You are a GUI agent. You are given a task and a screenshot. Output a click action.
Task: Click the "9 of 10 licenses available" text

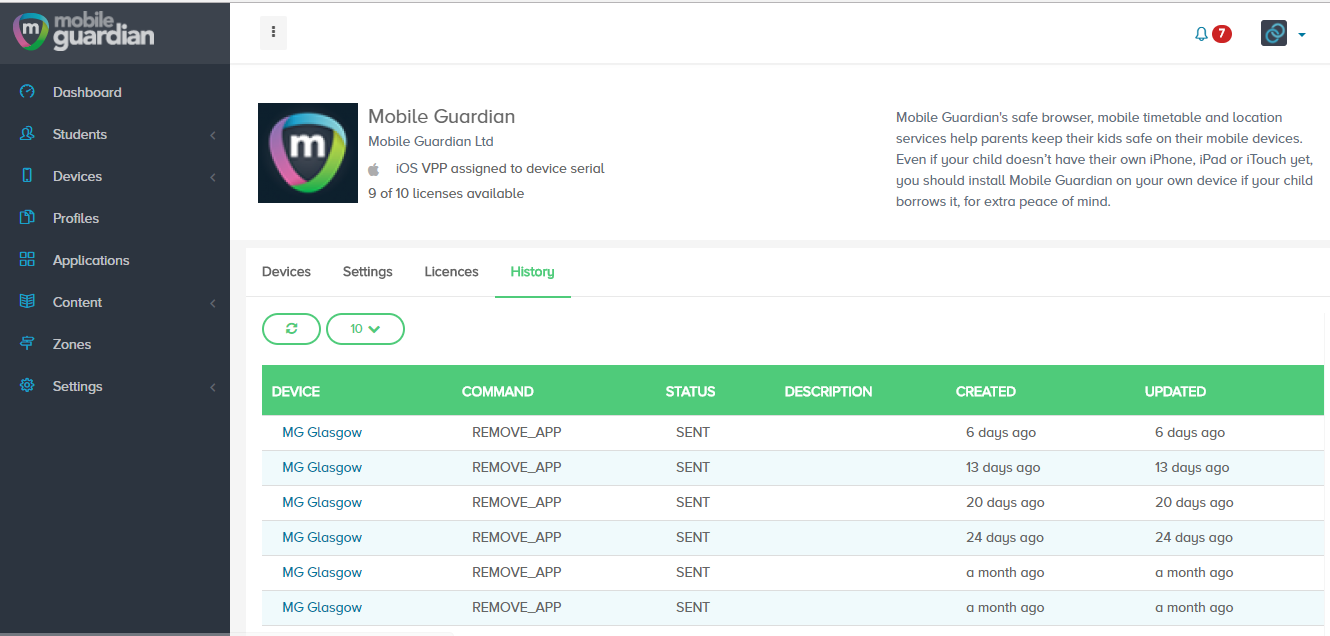pos(446,194)
